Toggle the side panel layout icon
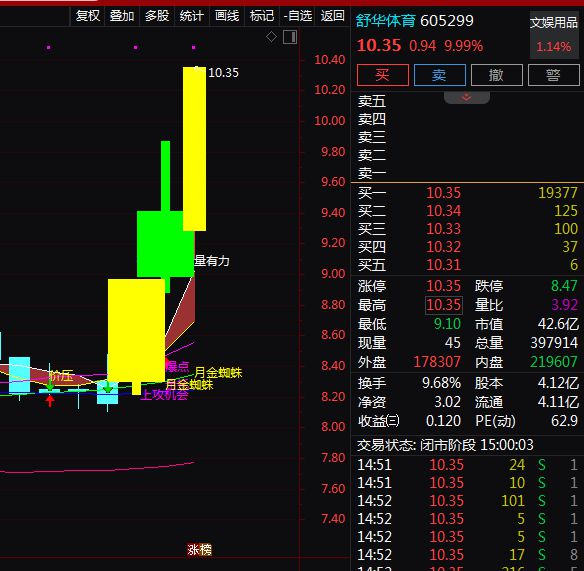The width and height of the screenshot is (584, 571). (x=290, y=37)
